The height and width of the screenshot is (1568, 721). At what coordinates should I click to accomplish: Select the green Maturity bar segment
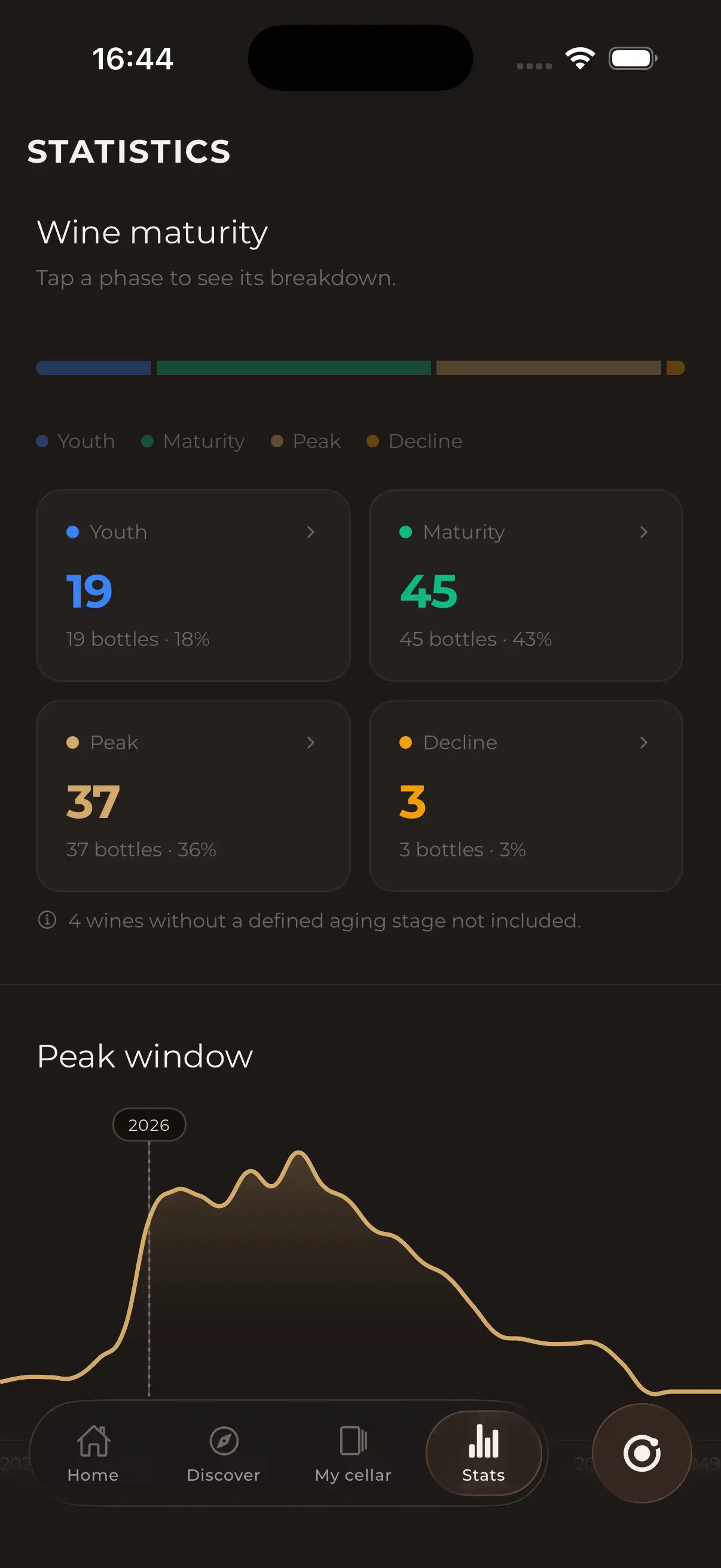[294, 368]
